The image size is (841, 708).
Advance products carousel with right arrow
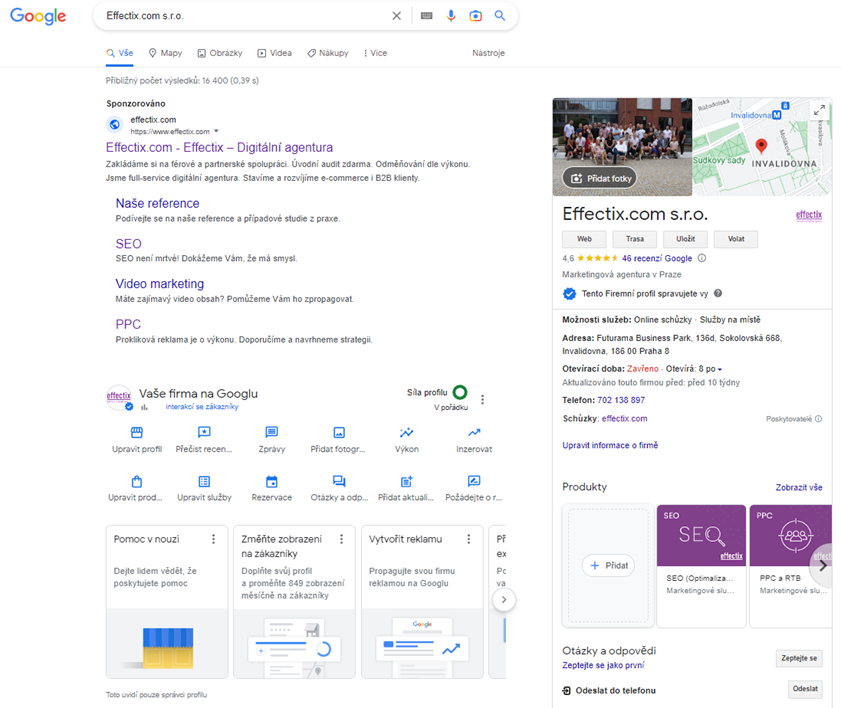[x=822, y=565]
